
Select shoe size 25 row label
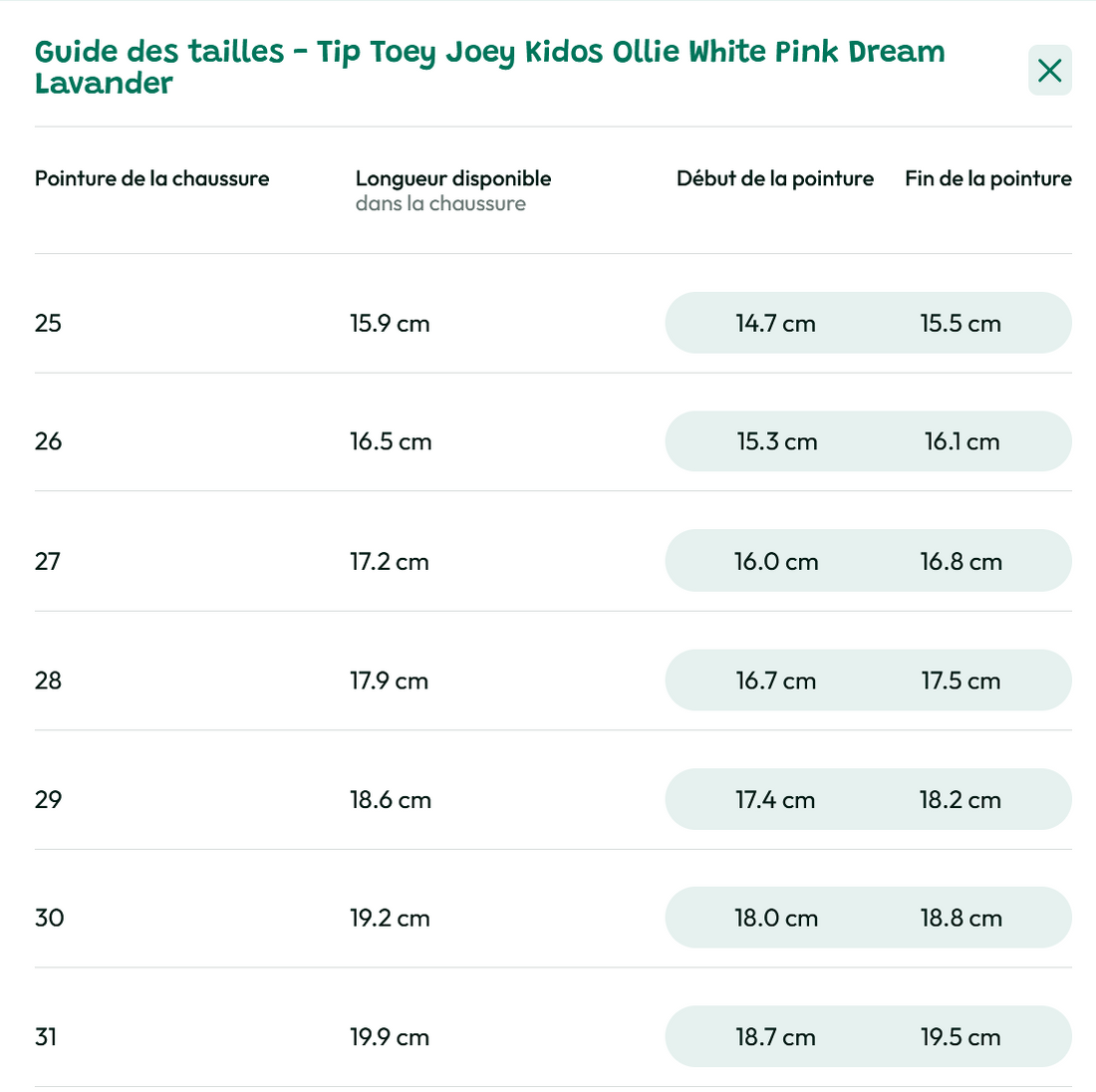click(48, 323)
